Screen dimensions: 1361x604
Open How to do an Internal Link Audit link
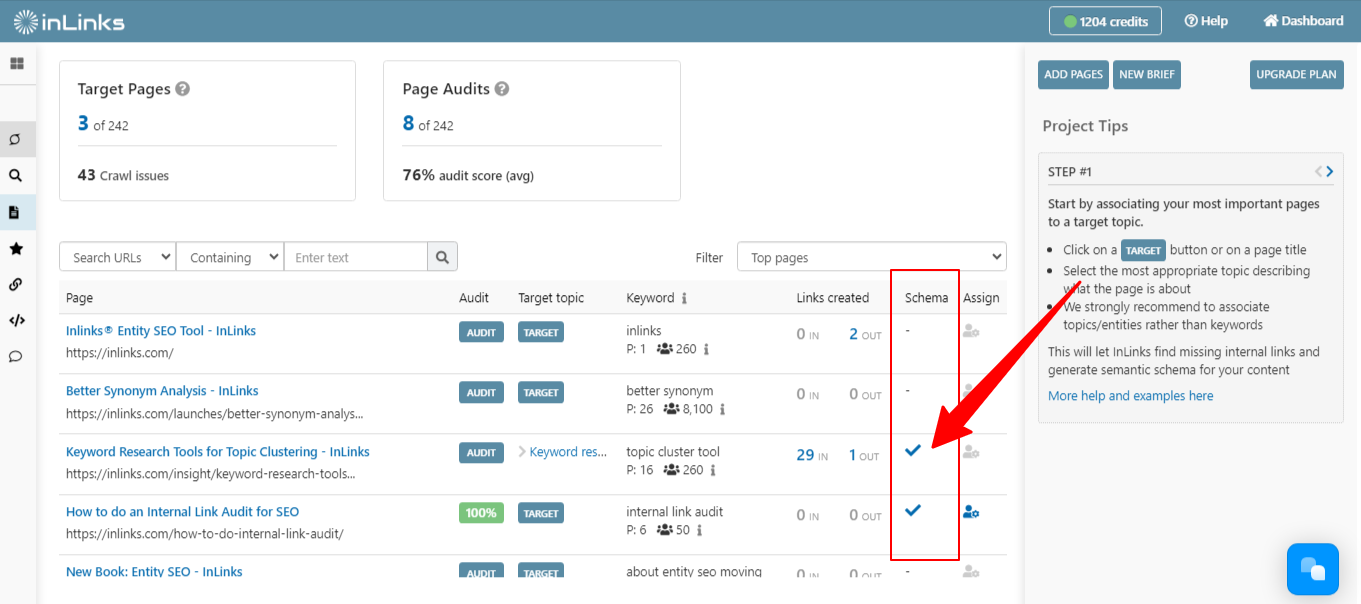(x=183, y=512)
